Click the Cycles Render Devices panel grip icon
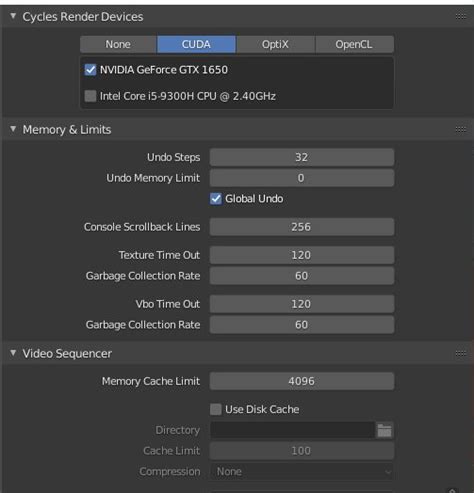Viewport: 474px width, 493px height. pyautogui.click(x=461, y=16)
